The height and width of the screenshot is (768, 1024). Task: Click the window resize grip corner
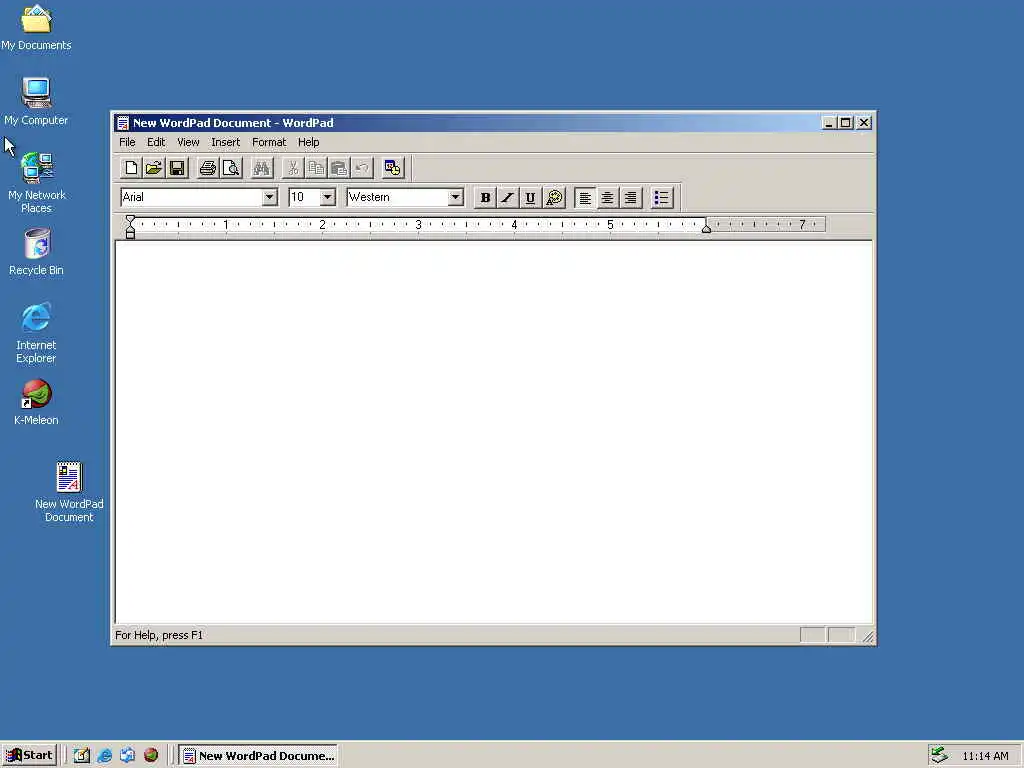(x=867, y=636)
